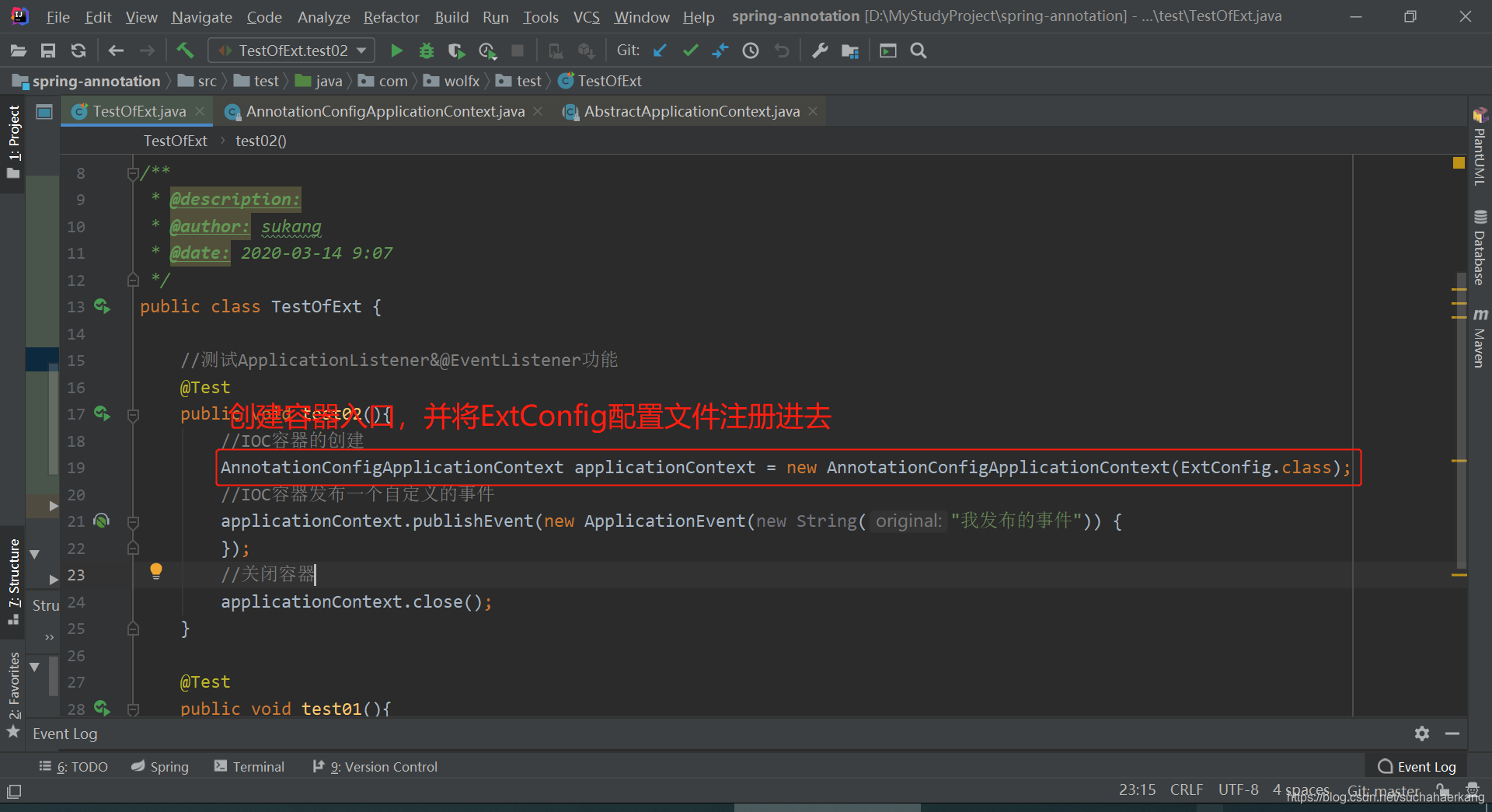
Task: Click the yellow lightbulb intention icon
Action: coord(156,572)
